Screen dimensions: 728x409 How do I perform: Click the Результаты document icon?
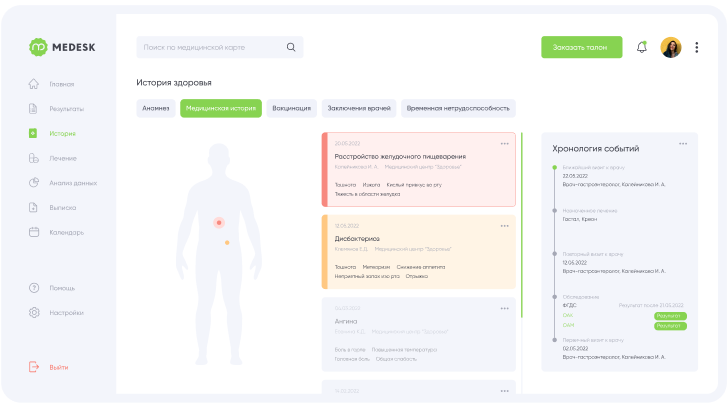click(x=33, y=109)
